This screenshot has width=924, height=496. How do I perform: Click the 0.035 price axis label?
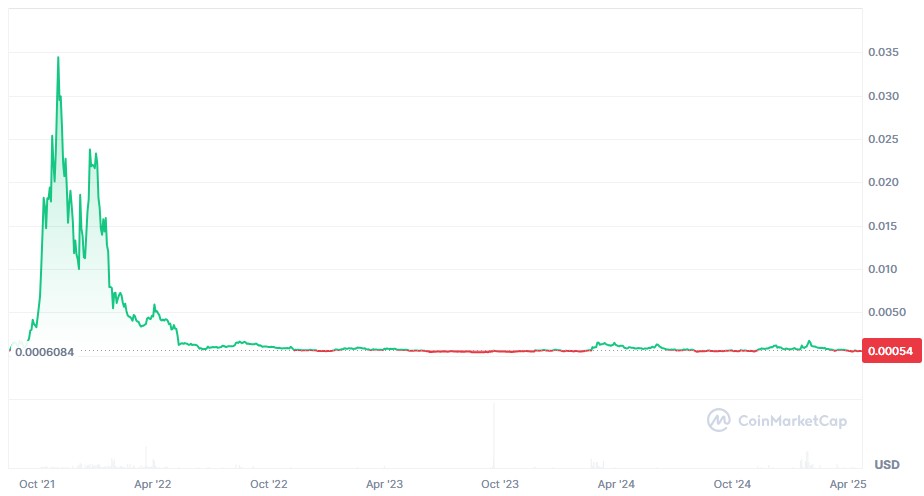click(883, 52)
